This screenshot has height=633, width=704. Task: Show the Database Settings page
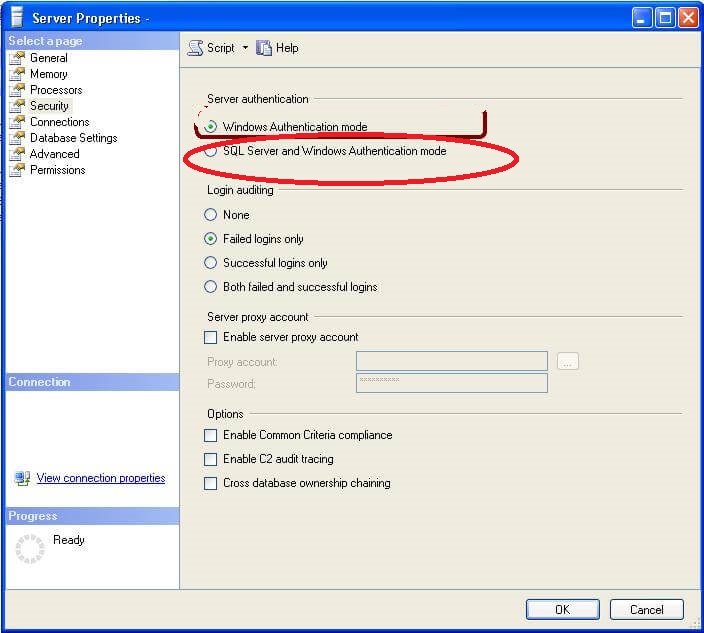coord(74,138)
